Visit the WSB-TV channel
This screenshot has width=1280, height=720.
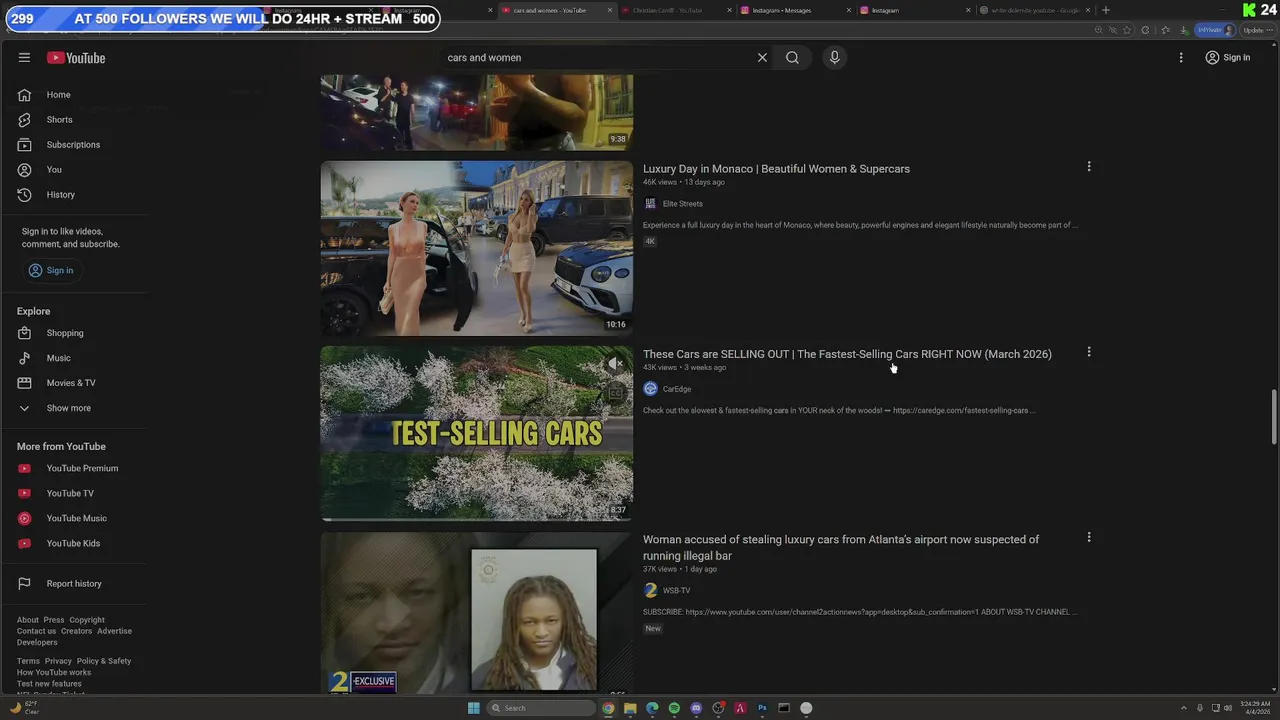click(x=676, y=591)
